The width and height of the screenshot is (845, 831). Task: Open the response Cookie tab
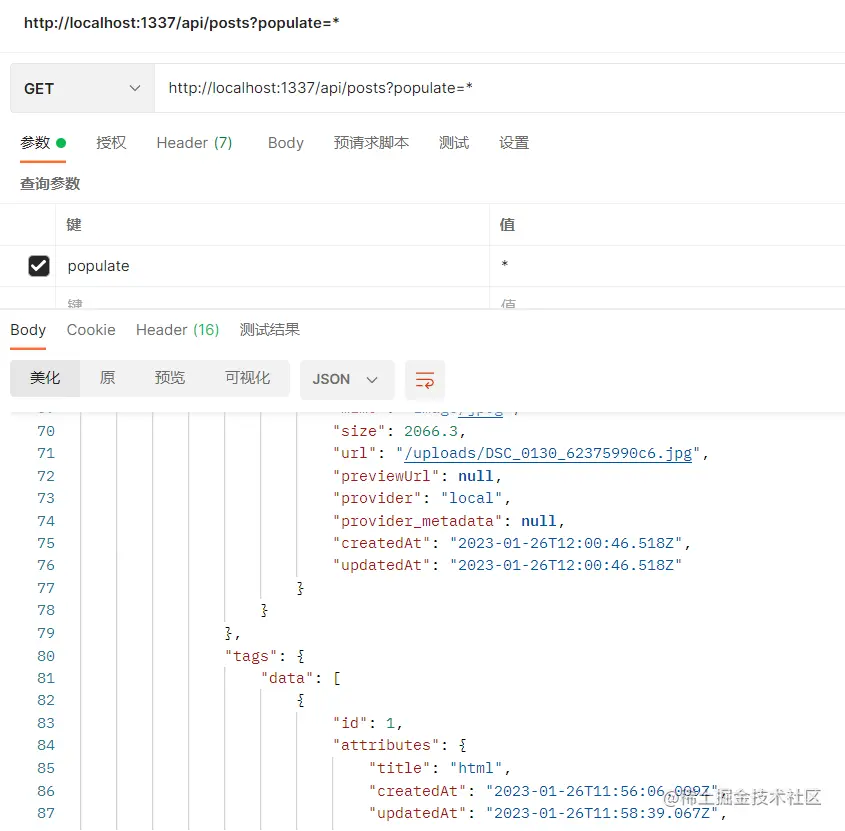coord(91,330)
